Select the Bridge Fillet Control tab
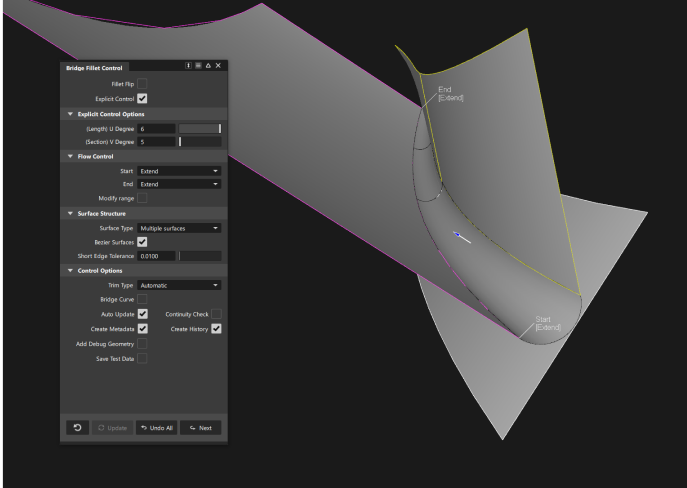 click(x=94, y=68)
